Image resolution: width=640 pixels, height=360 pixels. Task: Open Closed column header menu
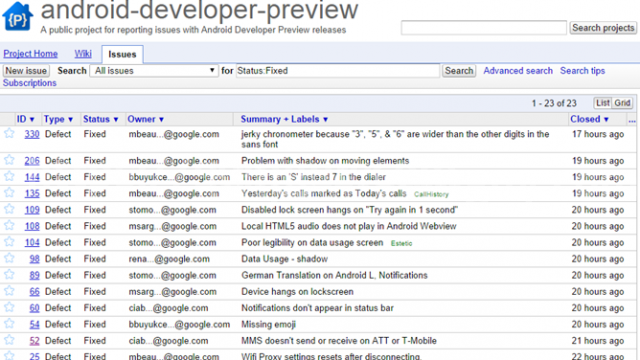pyautogui.click(x=589, y=119)
